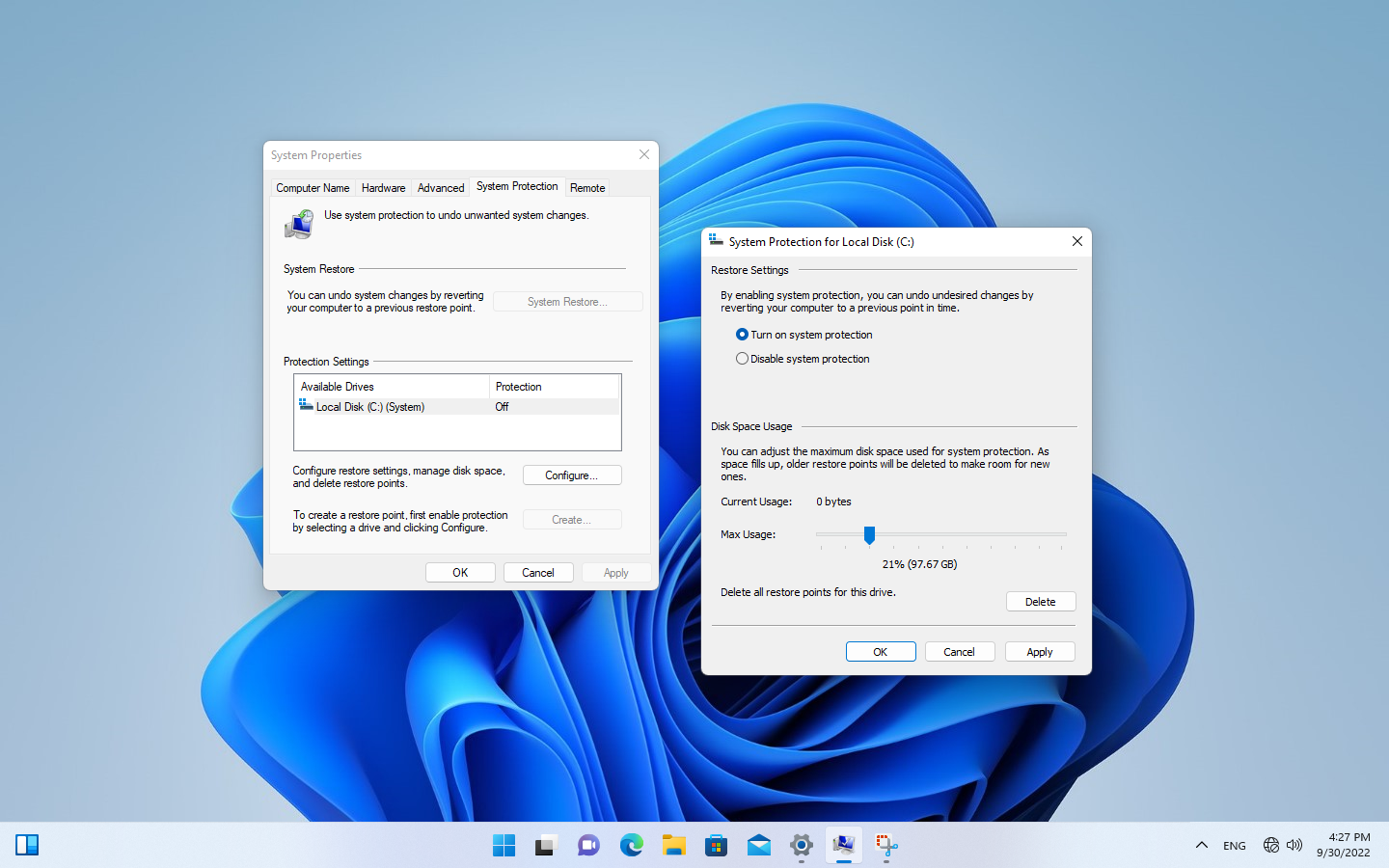Screen dimensions: 1389x868
Task: Select Disable system protection option
Action: coord(803,359)
